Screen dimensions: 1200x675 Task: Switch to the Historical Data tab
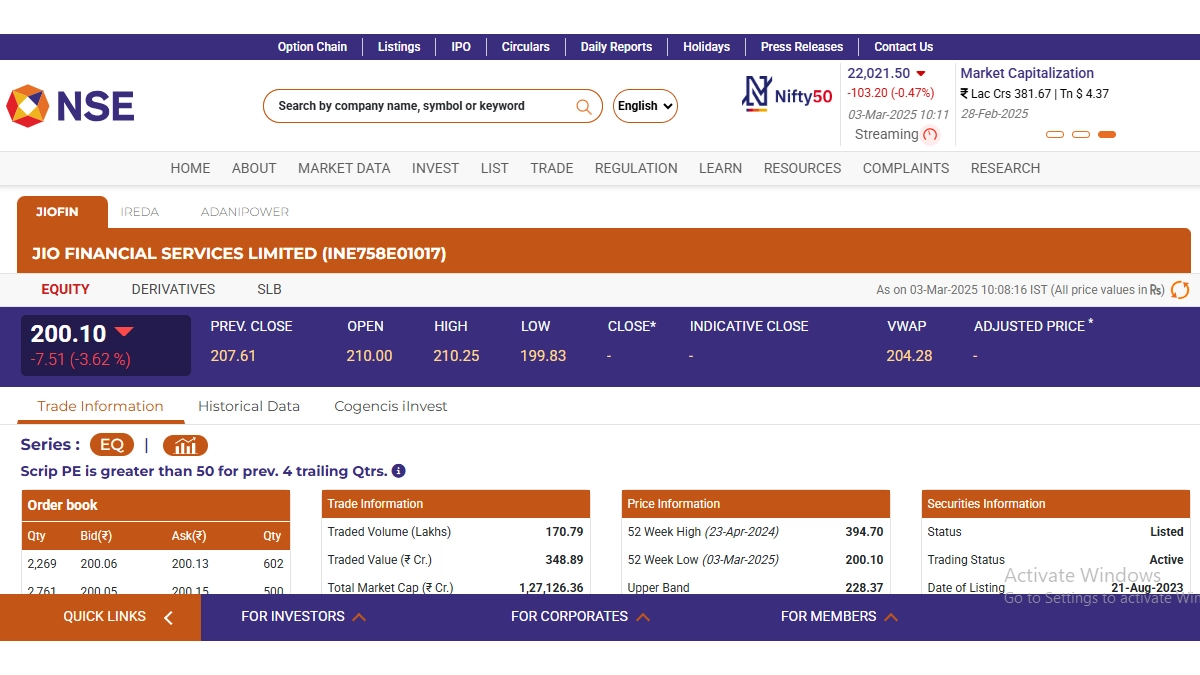click(x=249, y=406)
